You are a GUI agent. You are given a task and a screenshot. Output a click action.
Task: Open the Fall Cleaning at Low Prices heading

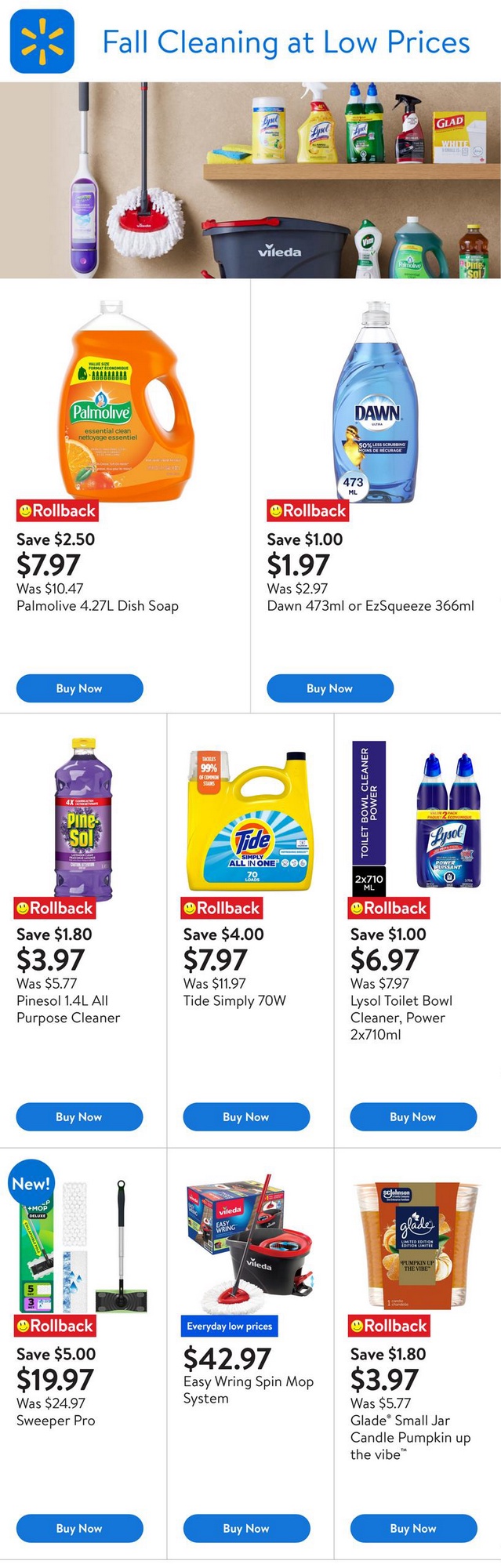click(286, 42)
